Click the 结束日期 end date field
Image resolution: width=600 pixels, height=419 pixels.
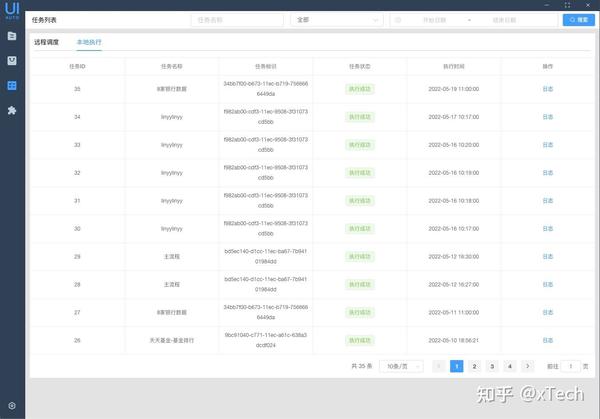pyautogui.click(x=504, y=20)
